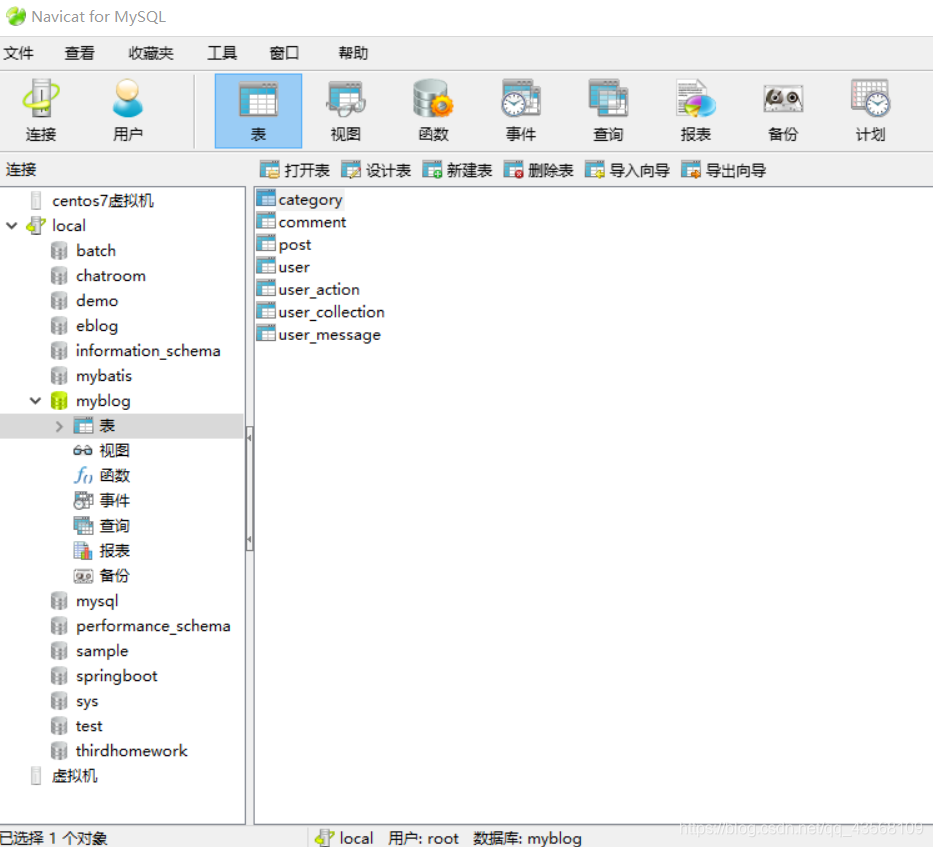Select the thirdhomework database
This screenshot has width=933, height=847.
tap(132, 751)
